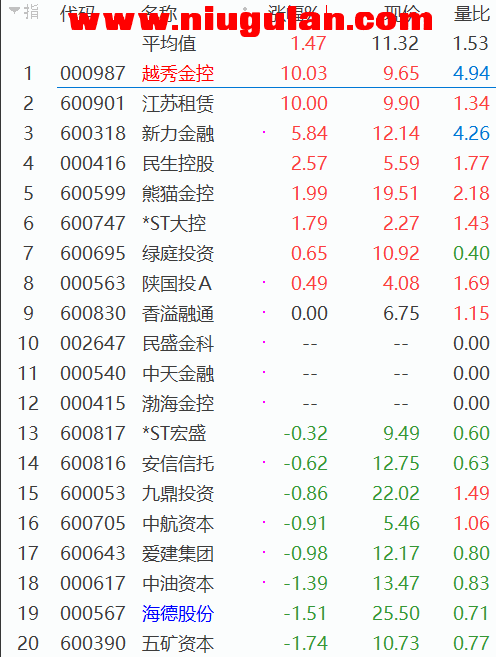Click stock code 600901

pos(93,103)
